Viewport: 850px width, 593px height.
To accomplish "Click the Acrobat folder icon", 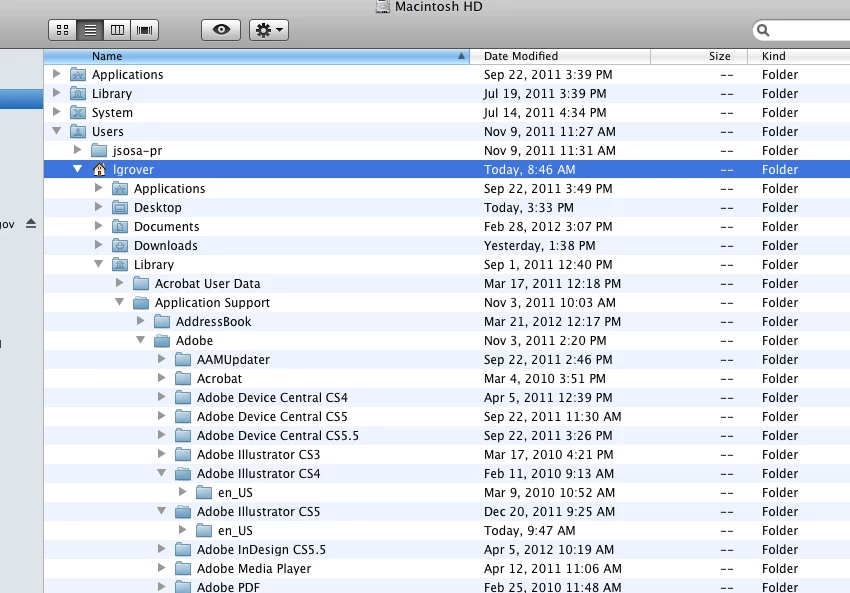I will pos(183,378).
